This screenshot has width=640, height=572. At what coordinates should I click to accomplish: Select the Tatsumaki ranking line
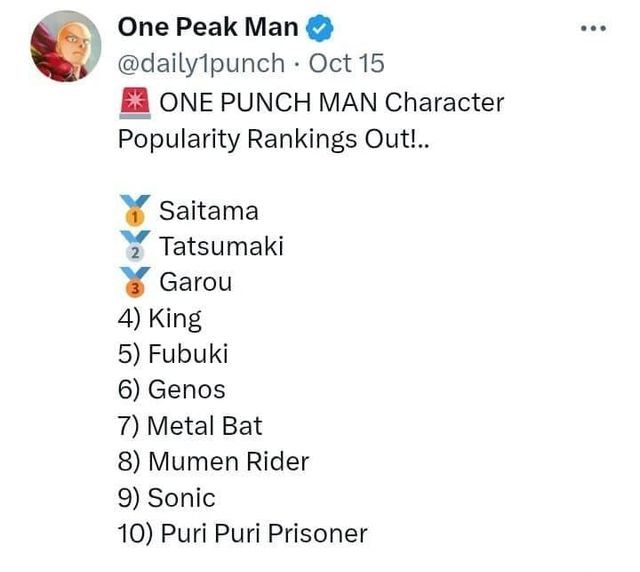tap(220, 246)
